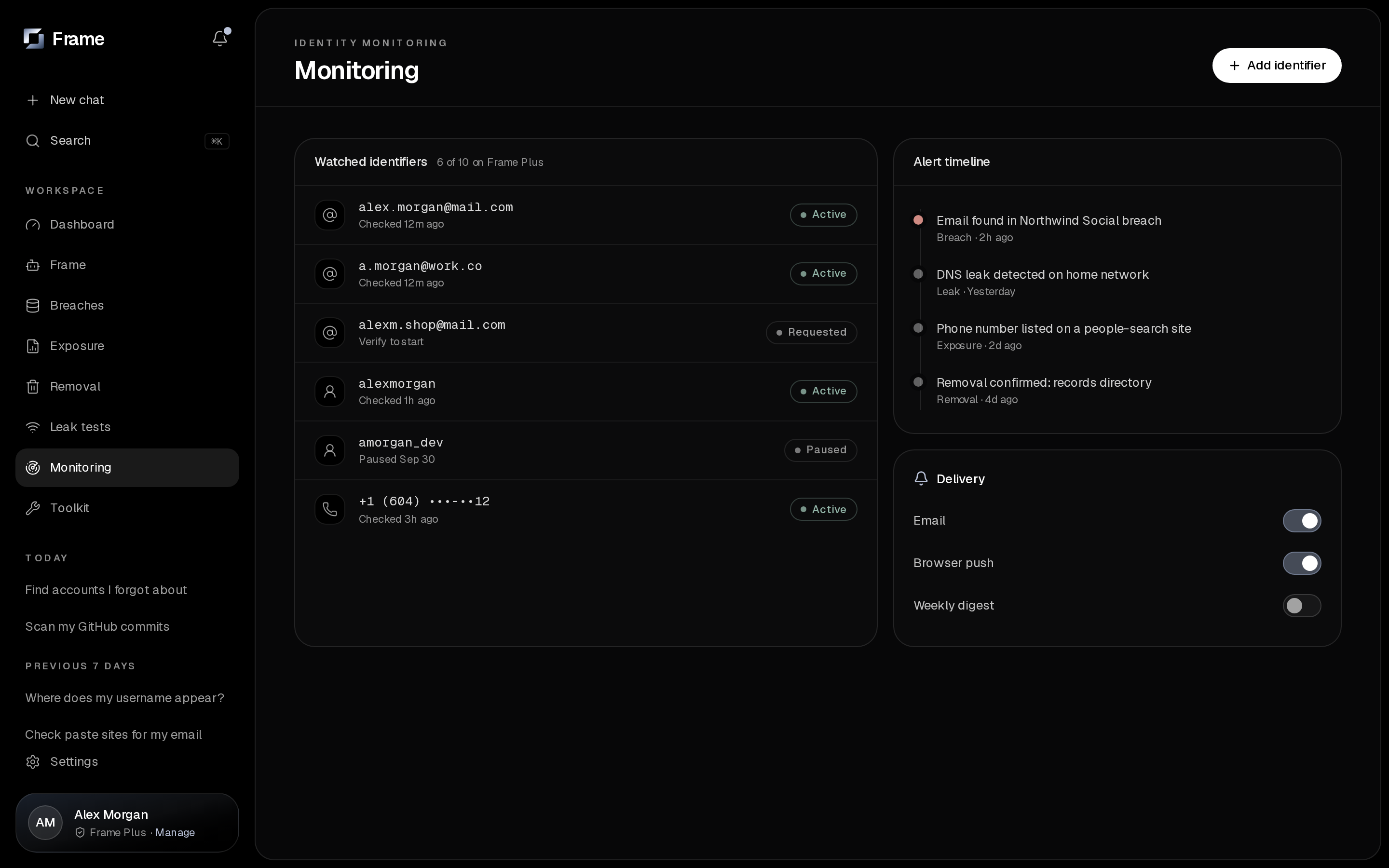This screenshot has height=868, width=1389.
Task: Click the ⌘K search shortcut badge
Action: (217, 141)
